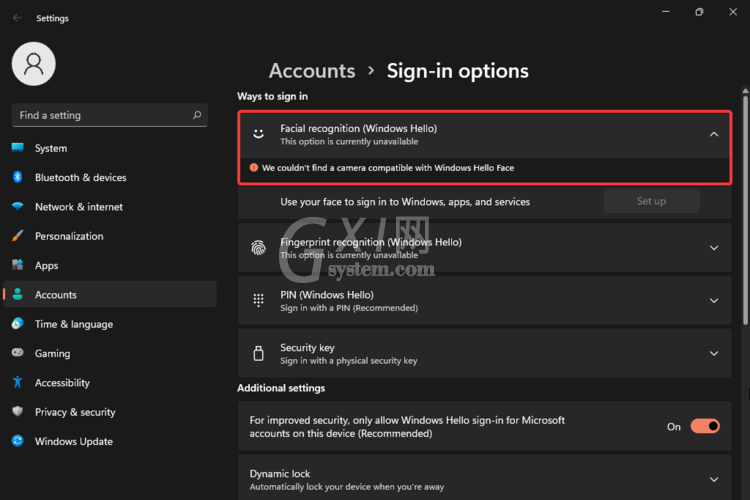Click 'Sign in with a PIN (Recommended)' text
Viewport: 750px width, 500px height.
click(x=349, y=308)
